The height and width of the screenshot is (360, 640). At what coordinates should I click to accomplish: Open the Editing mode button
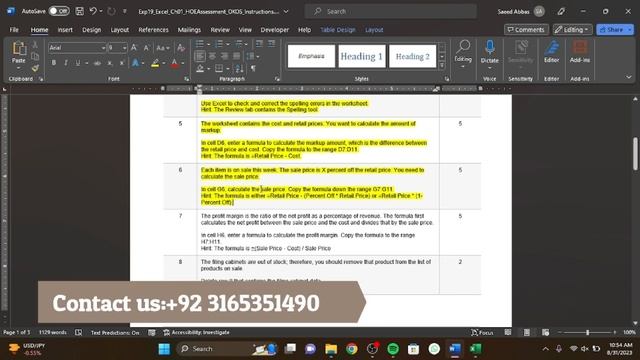573,30
